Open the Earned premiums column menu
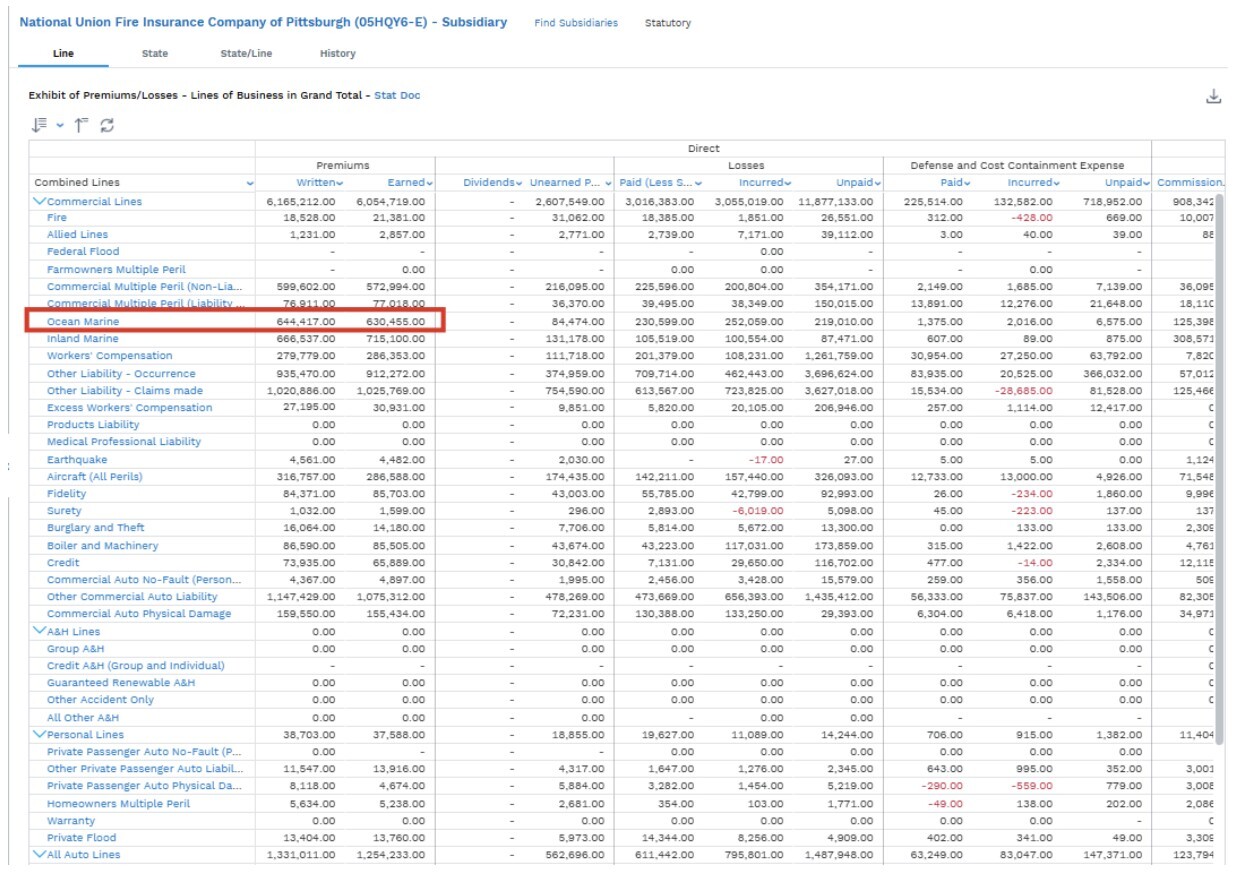1237x872 pixels. (430, 183)
